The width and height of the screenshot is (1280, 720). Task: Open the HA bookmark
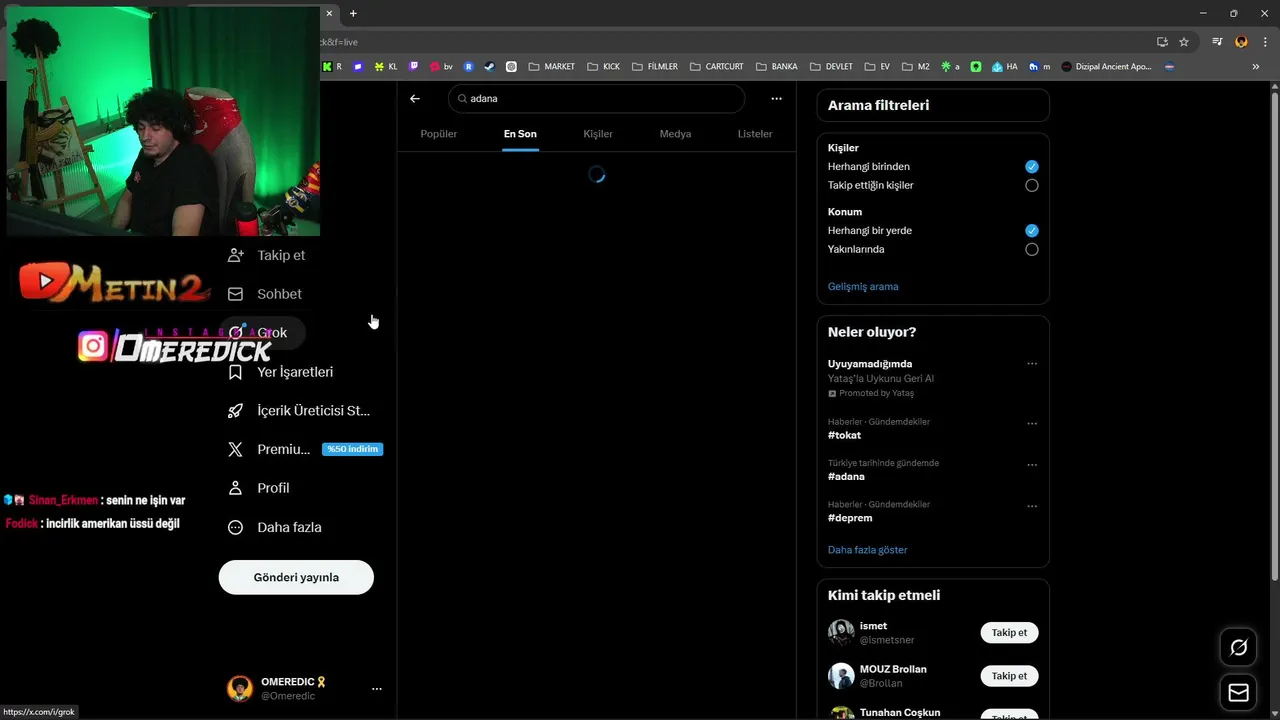(x=1005, y=67)
